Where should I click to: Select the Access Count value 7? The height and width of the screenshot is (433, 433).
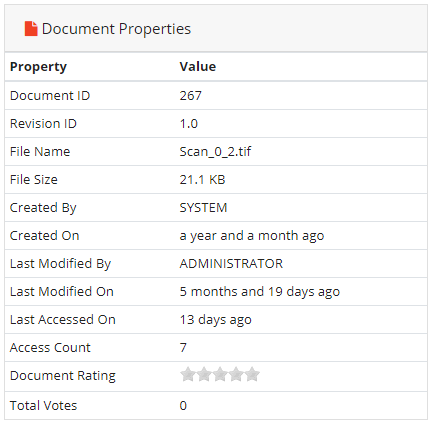coord(183,348)
